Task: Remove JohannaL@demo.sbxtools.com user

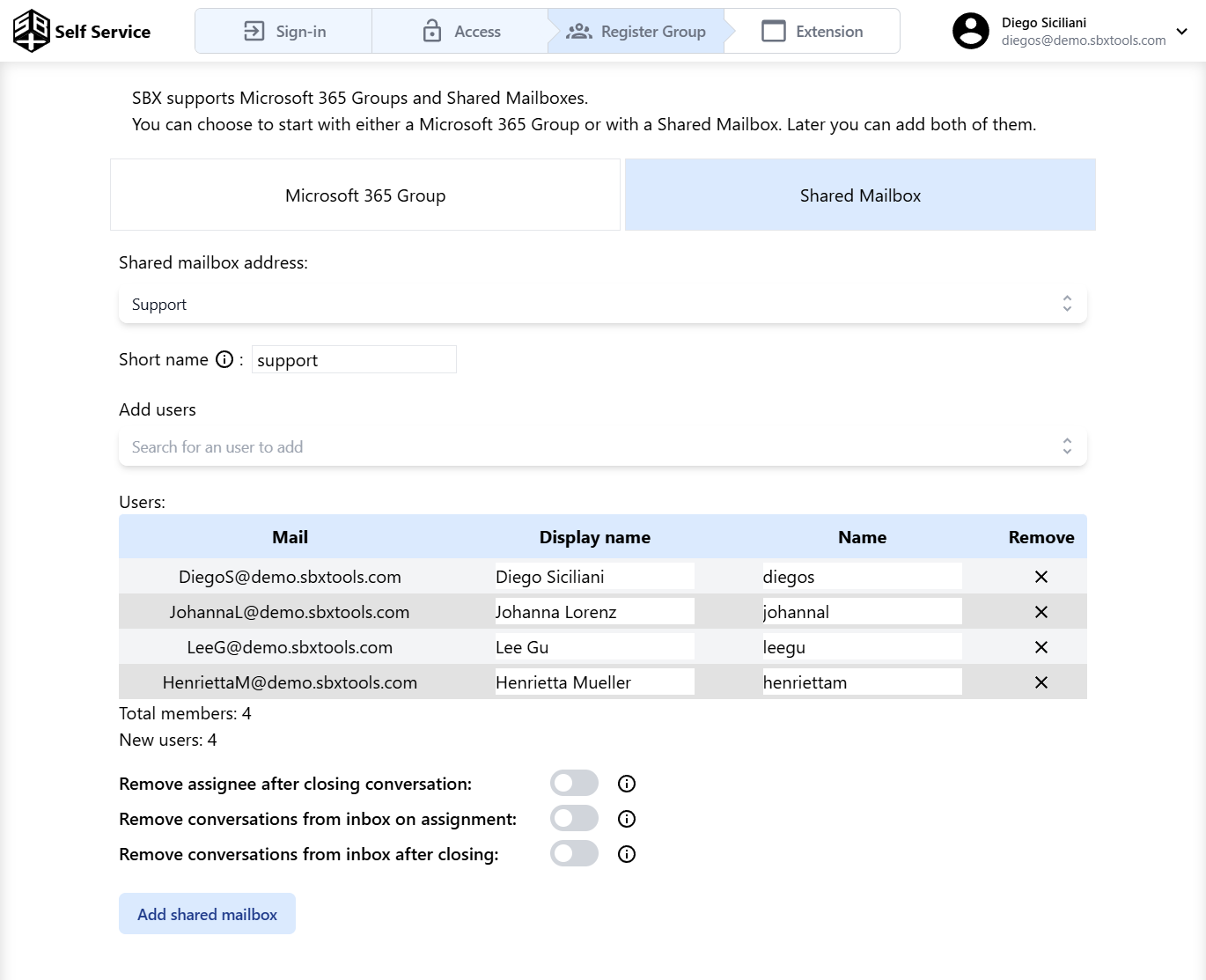Action: coord(1041,612)
